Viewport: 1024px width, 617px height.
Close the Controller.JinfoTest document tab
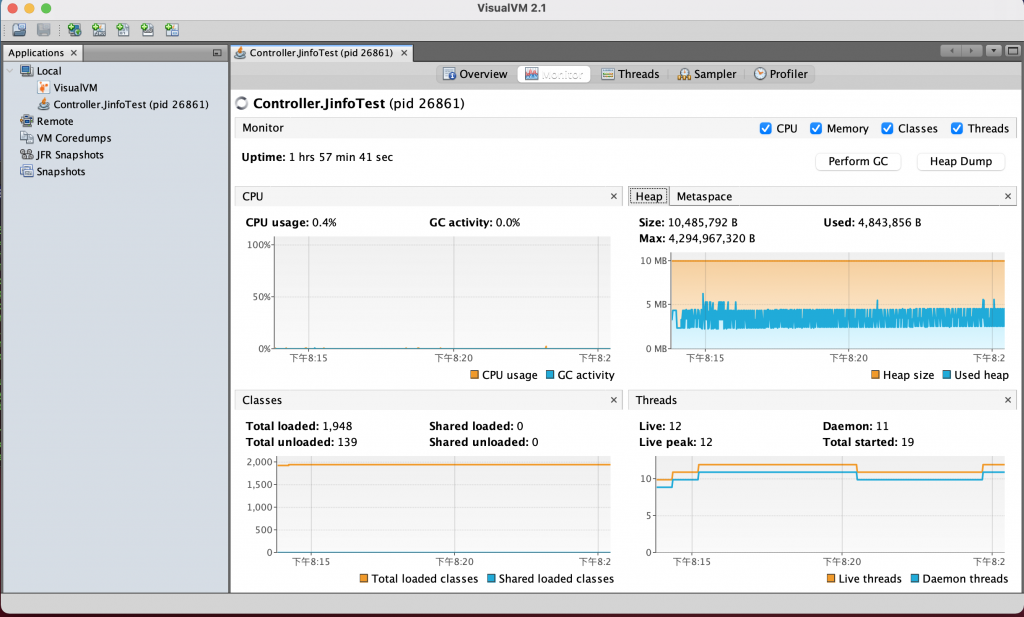tap(404, 53)
